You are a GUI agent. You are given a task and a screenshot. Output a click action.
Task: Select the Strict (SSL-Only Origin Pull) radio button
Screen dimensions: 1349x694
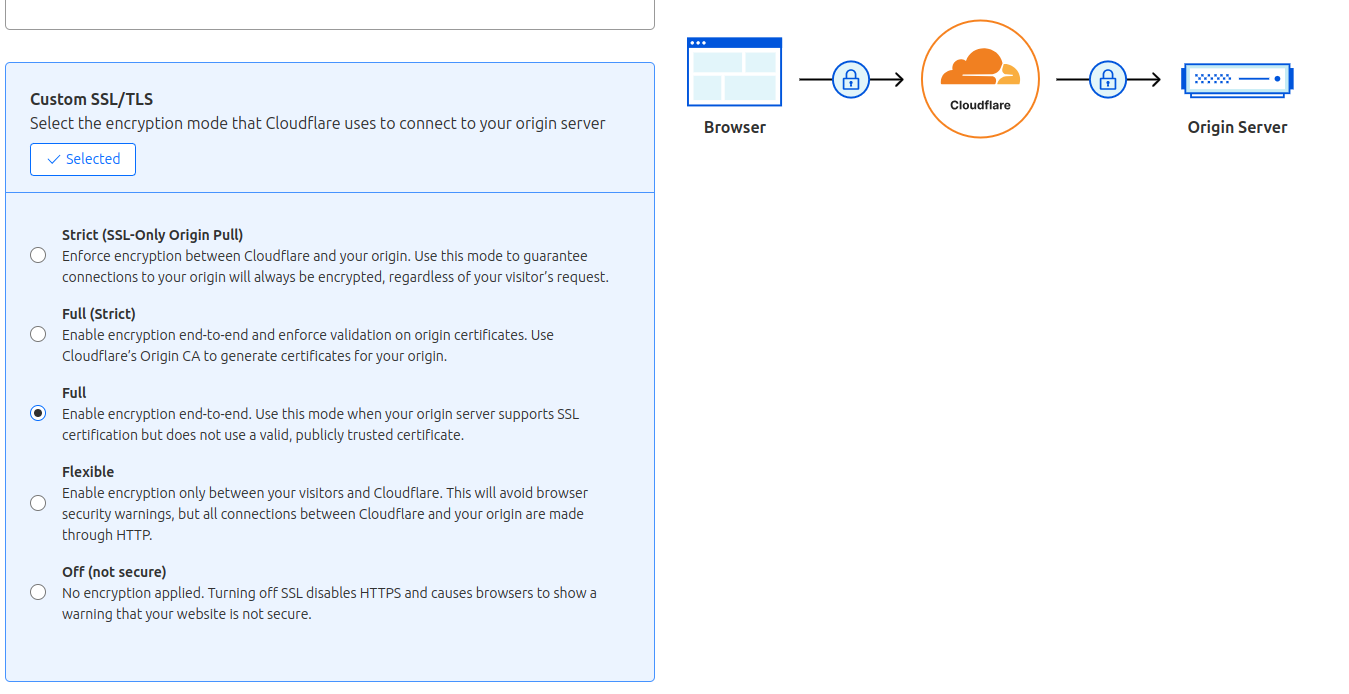tap(38, 255)
